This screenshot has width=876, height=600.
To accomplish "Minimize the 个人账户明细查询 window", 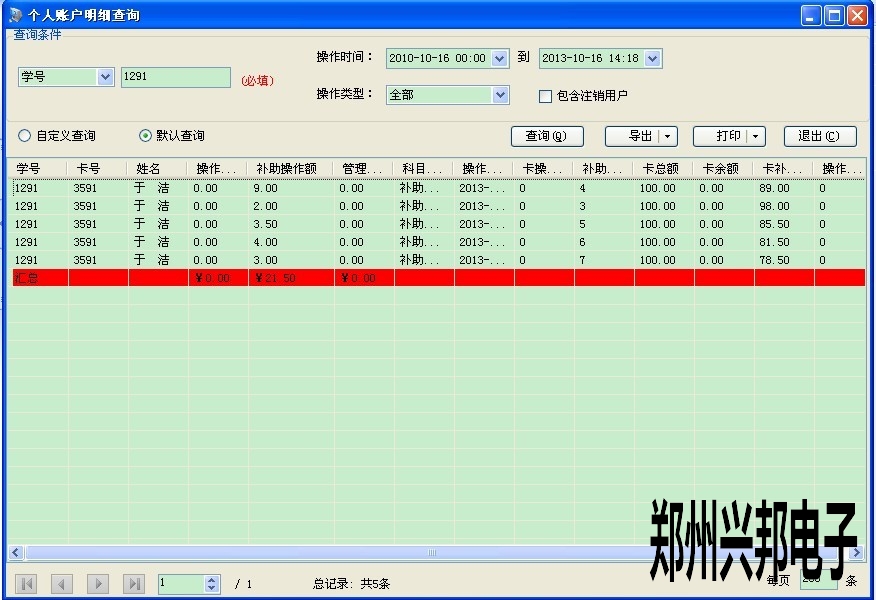I will (x=811, y=15).
